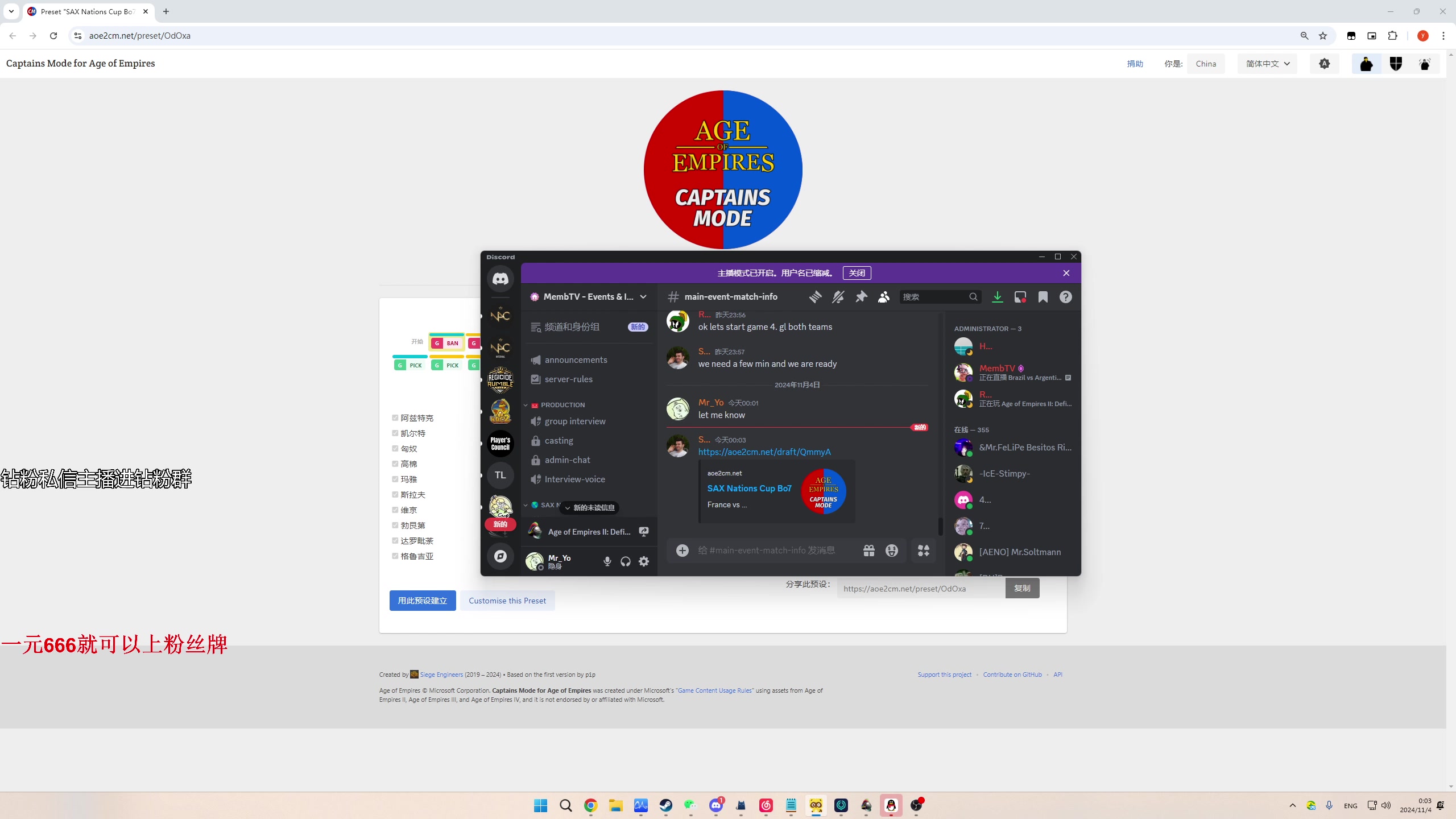Click Customise this Preset button

(x=507, y=601)
